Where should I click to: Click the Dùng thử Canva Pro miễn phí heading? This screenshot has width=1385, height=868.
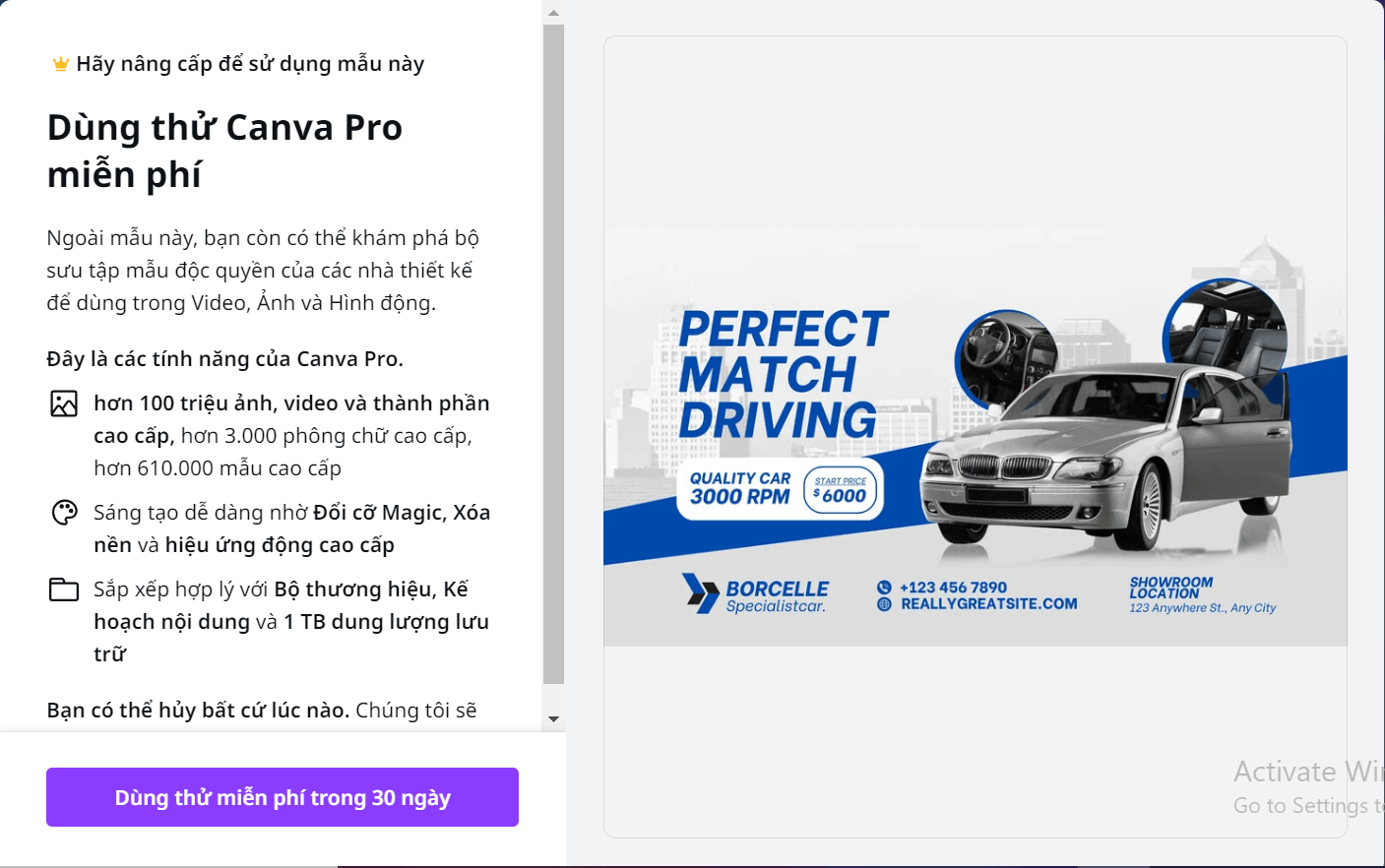coord(224,151)
